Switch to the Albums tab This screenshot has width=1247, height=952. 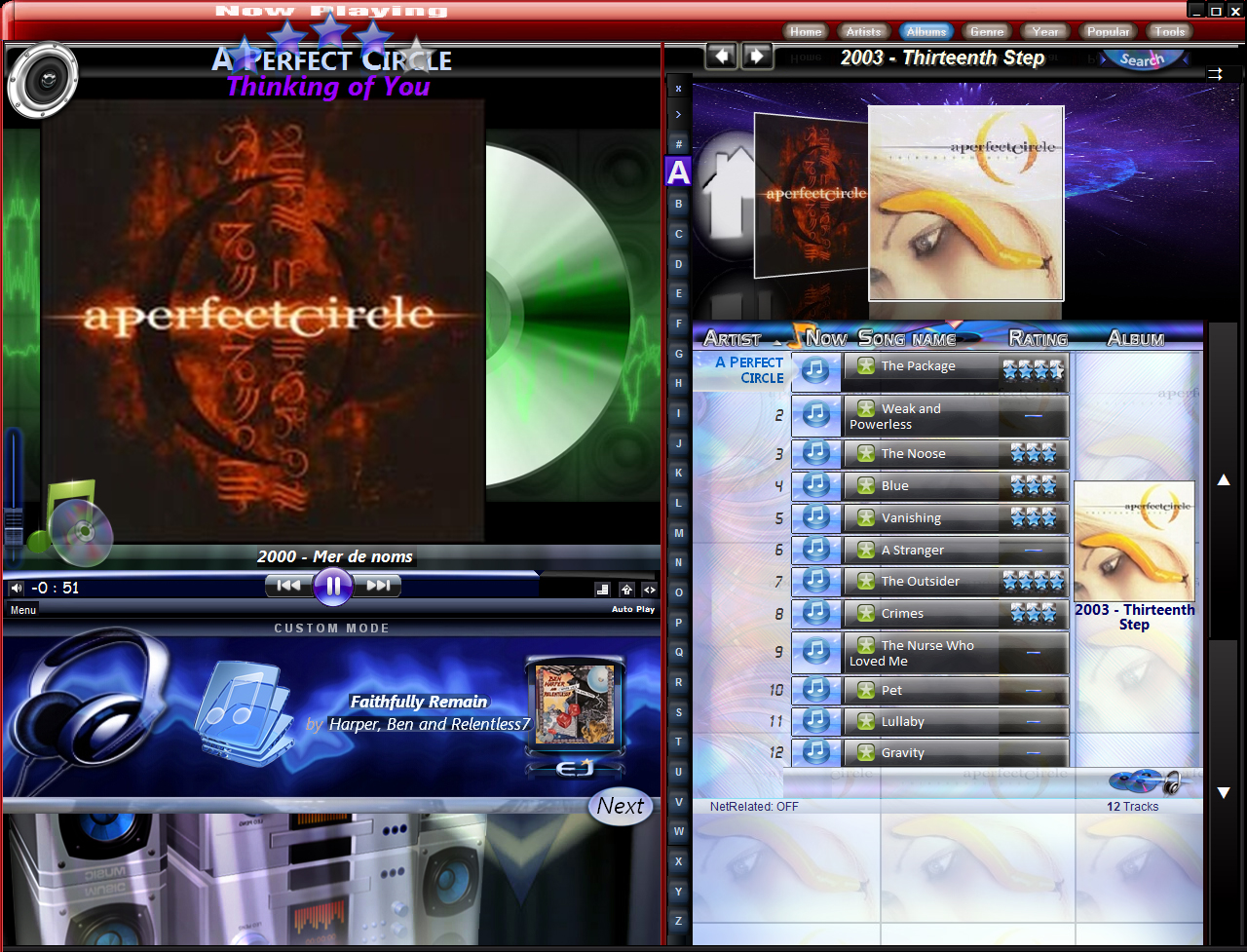point(926,31)
